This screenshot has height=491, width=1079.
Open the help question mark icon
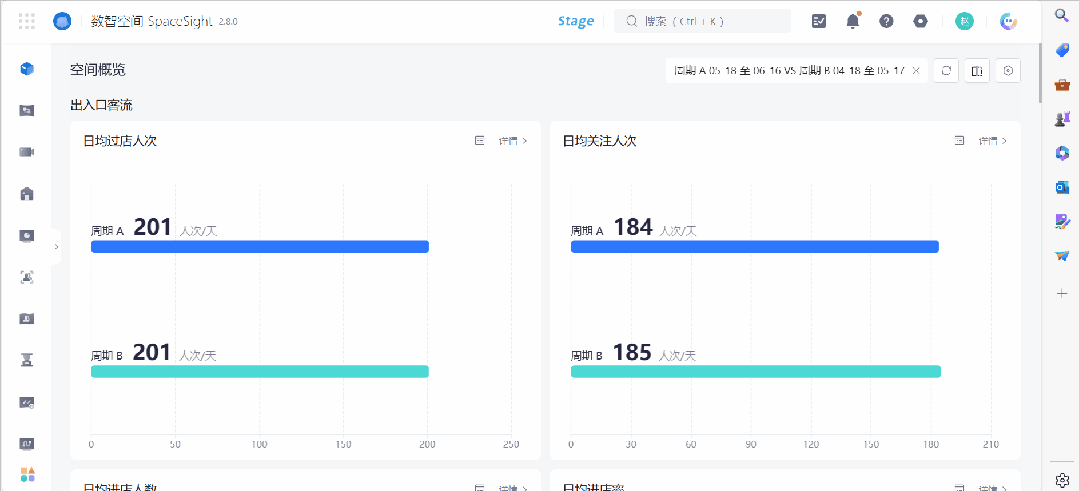coord(886,21)
